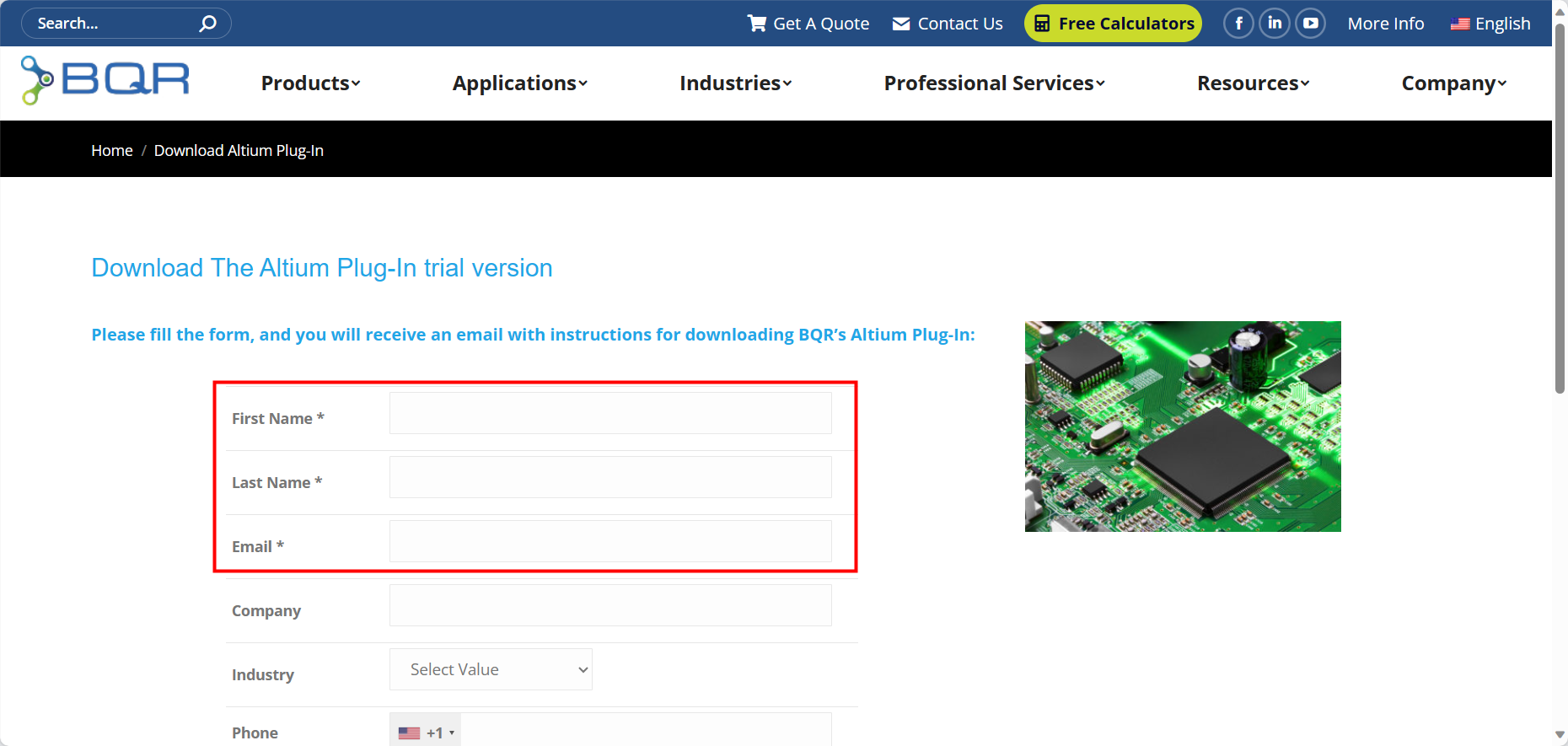Click the BQR logo
Image resolution: width=1568 pixels, height=746 pixels.
(x=105, y=81)
